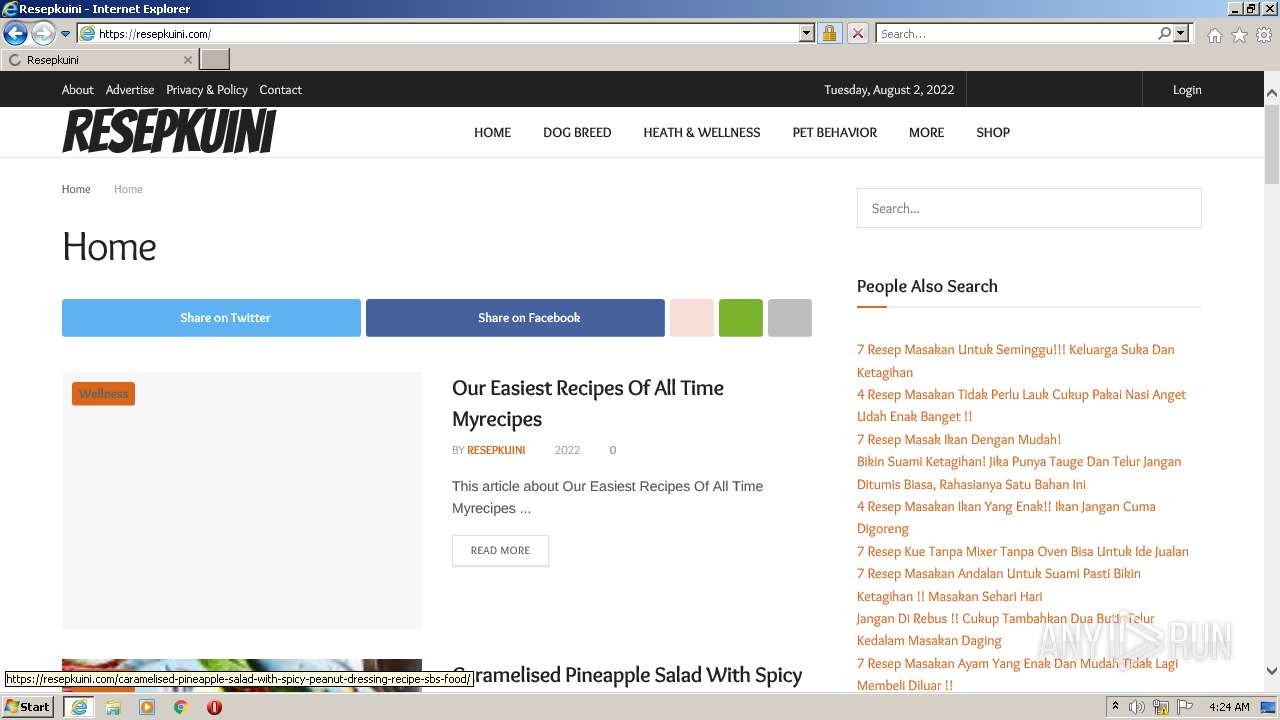
Task: Click the Login link
Action: click(1187, 90)
